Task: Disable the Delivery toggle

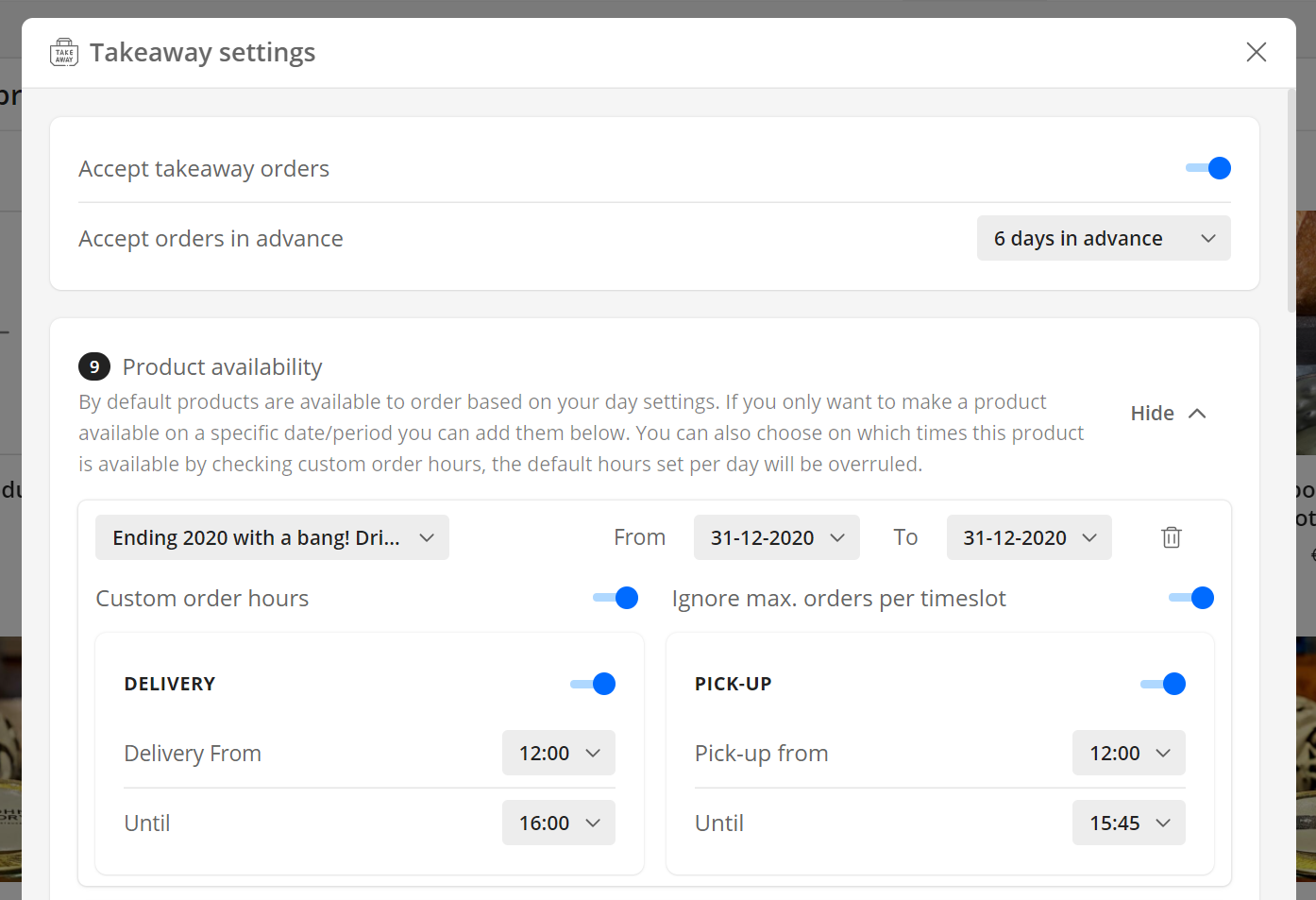Action: 593,684
